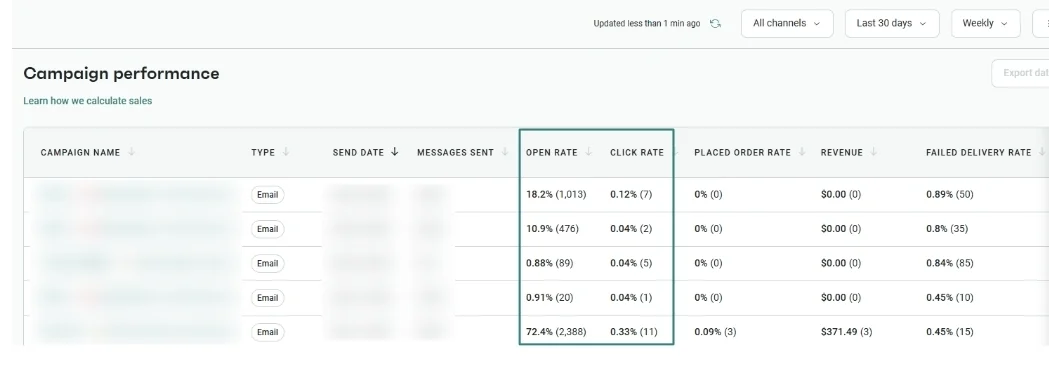This screenshot has height=365, width=1049.
Task: Select the 0.45% (10) failed delivery cell
Action: click(949, 297)
